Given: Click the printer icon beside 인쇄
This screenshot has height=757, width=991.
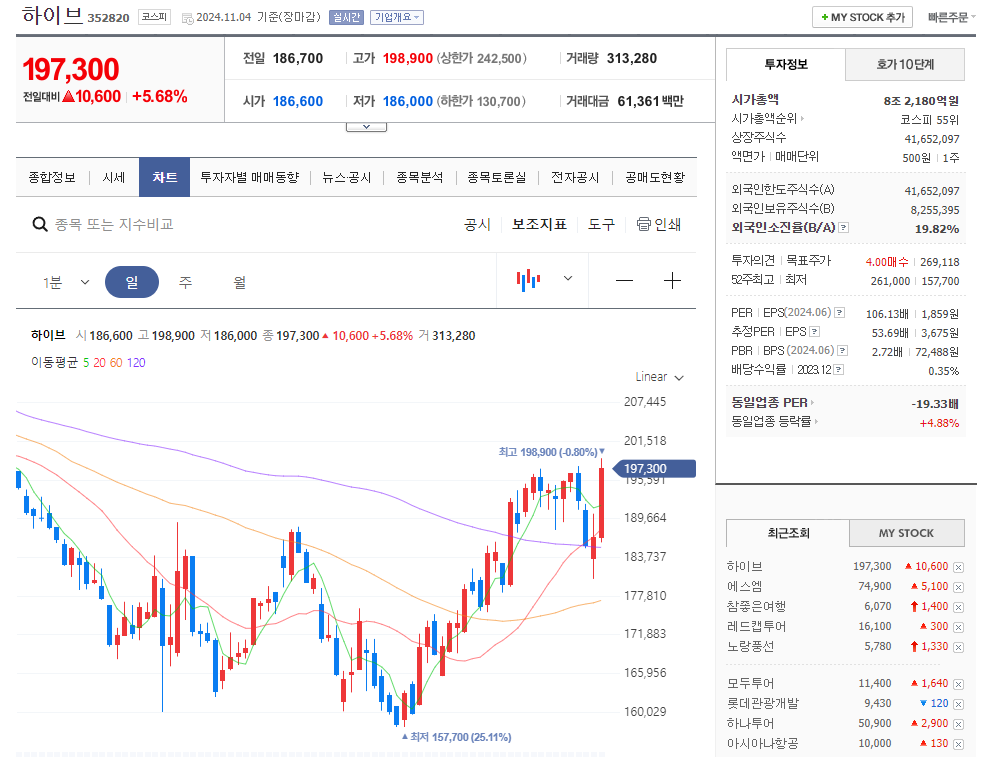Looking at the screenshot, I should pos(643,224).
